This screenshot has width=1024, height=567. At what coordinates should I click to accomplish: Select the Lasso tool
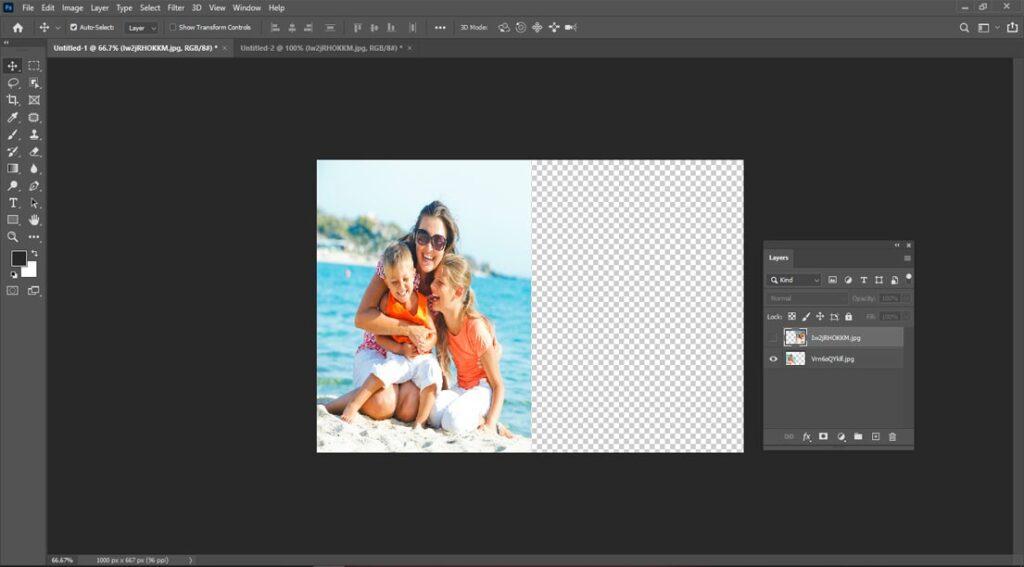12,83
